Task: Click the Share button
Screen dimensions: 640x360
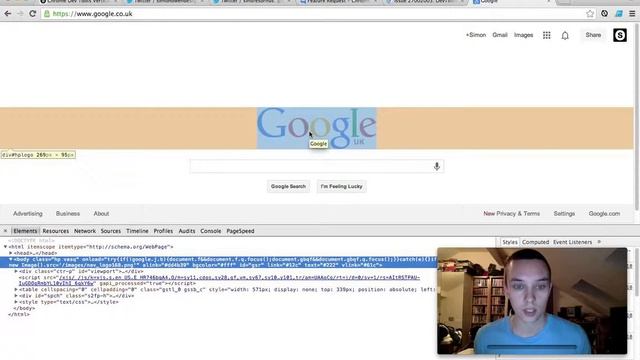Action: coord(593,35)
